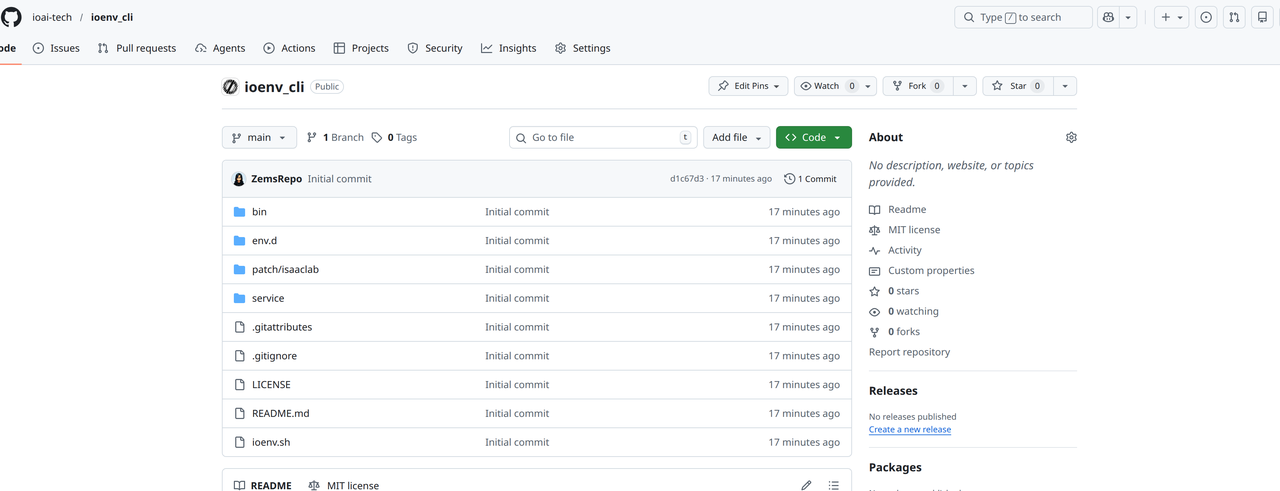
Task: Open Copilot chat icon in header
Action: 1108,17
